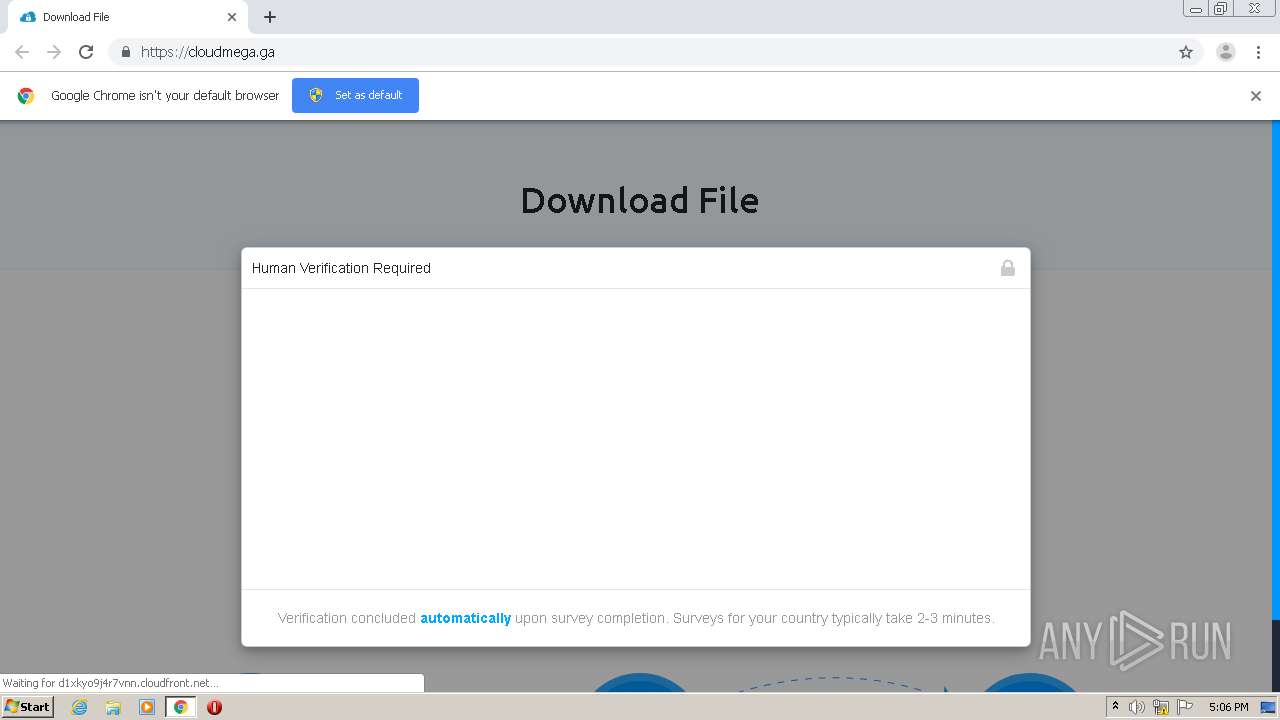The width and height of the screenshot is (1280, 720).
Task: Click Set as default button
Action: click(355, 95)
